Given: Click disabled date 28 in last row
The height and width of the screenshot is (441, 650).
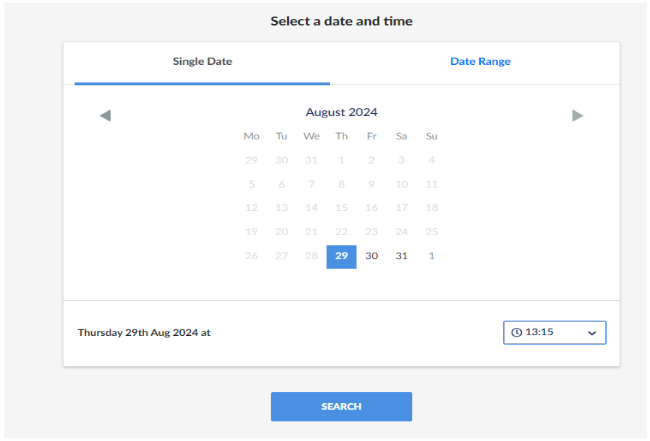Looking at the screenshot, I should [311, 256].
